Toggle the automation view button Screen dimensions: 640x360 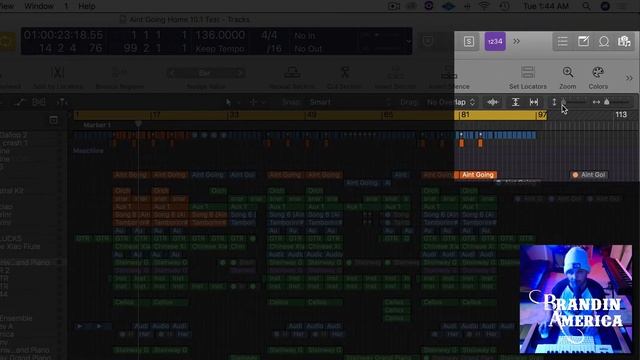tap(20, 102)
